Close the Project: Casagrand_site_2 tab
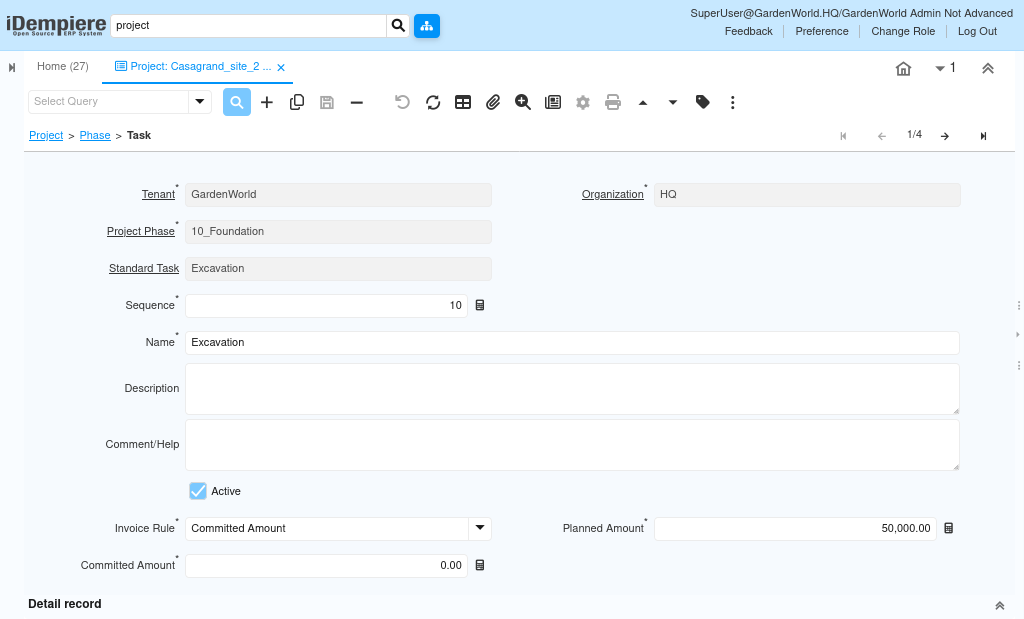The width and height of the screenshot is (1024, 619). pyautogui.click(x=281, y=68)
